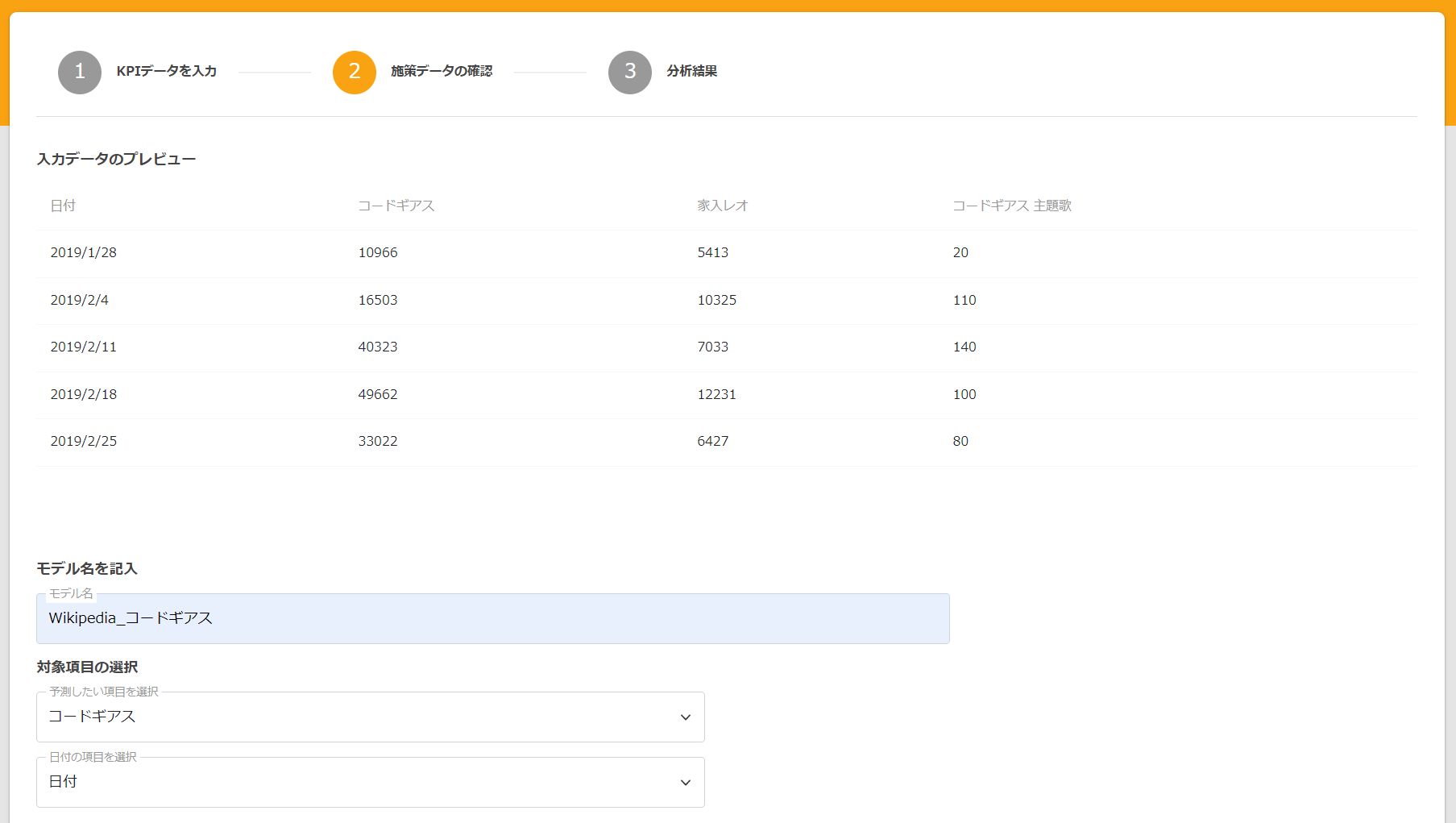The width and height of the screenshot is (1456, 823).
Task: Open 日付の項目を選択 dropdown showing 日付
Action: click(371, 782)
